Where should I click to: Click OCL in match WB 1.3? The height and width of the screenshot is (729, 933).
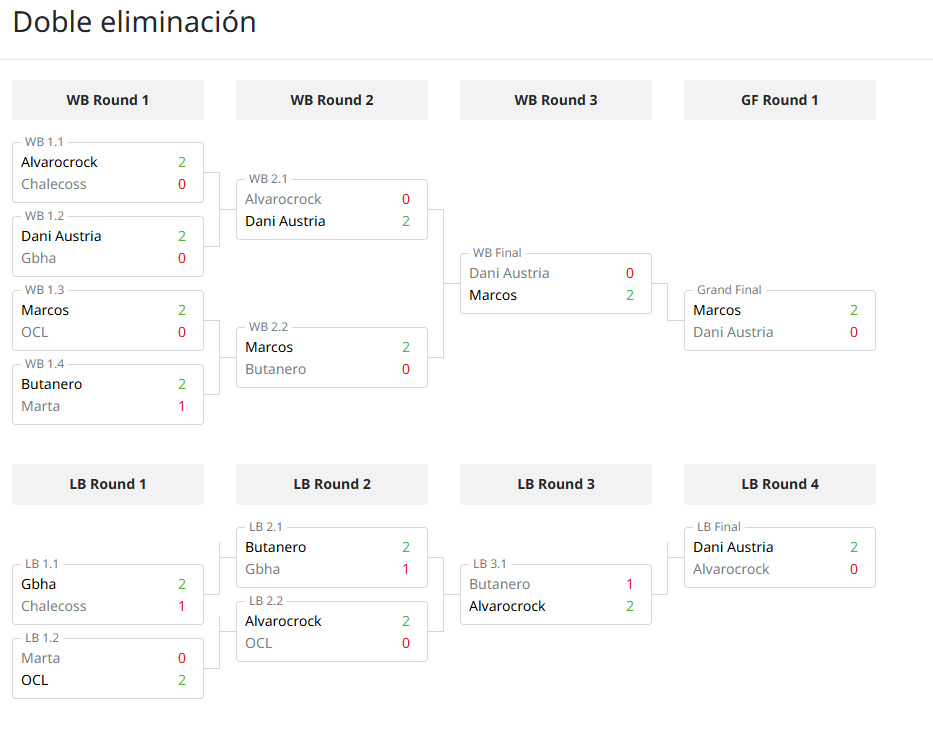point(35,332)
